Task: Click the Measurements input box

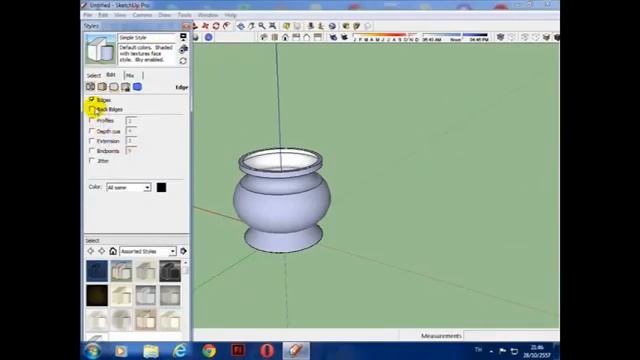Action: pos(511,336)
